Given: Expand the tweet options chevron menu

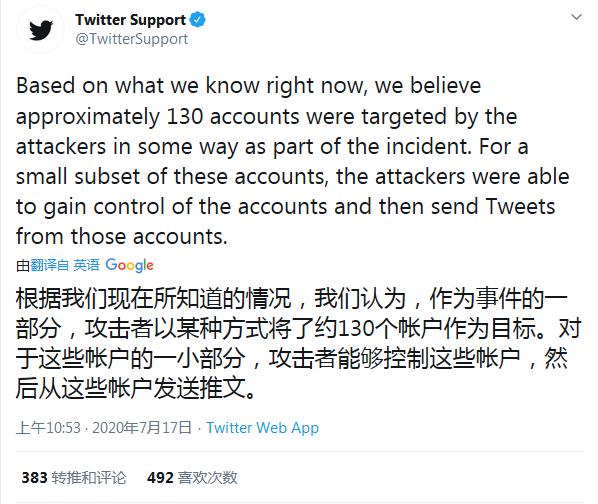Looking at the screenshot, I should click(576, 17).
